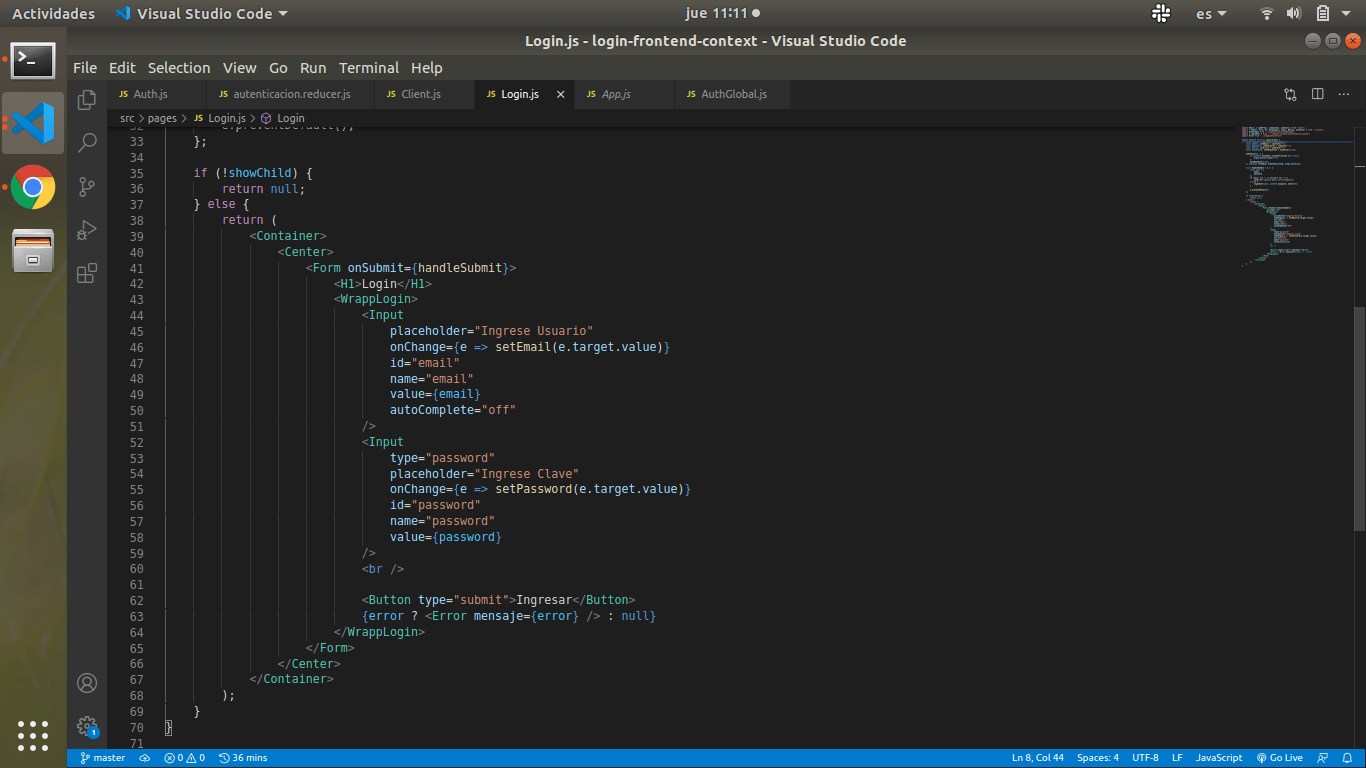Viewport: 1366px width, 768px height.
Task: Open the View menu
Action: (x=239, y=68)
